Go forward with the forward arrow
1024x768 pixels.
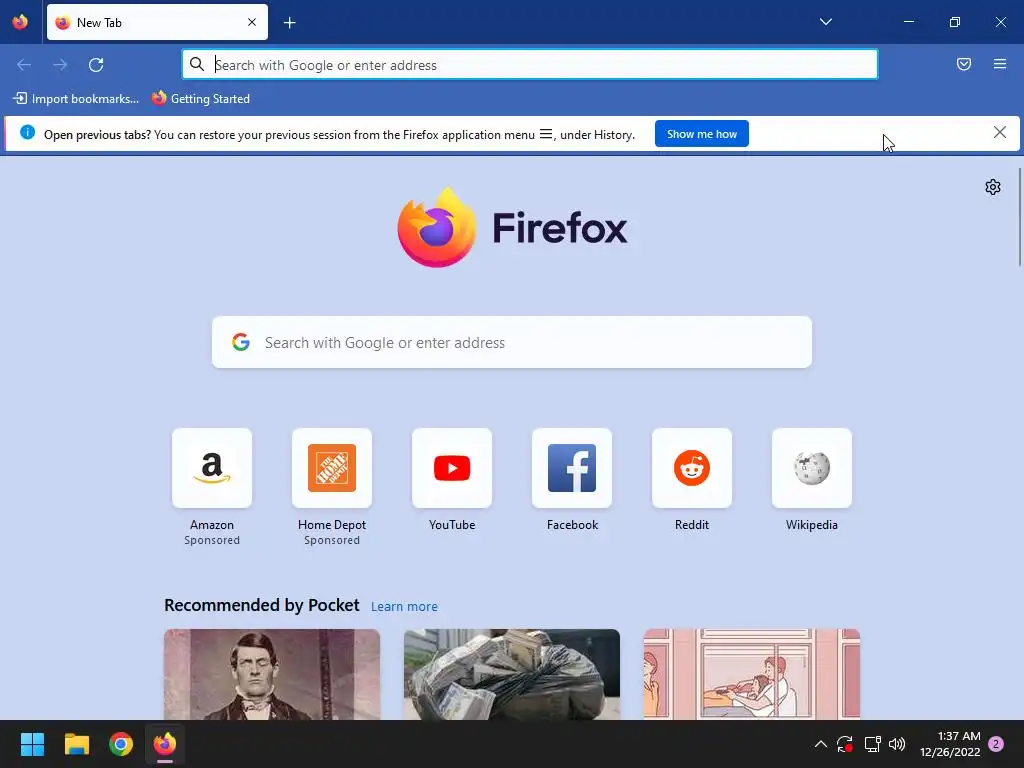point(60,65)
